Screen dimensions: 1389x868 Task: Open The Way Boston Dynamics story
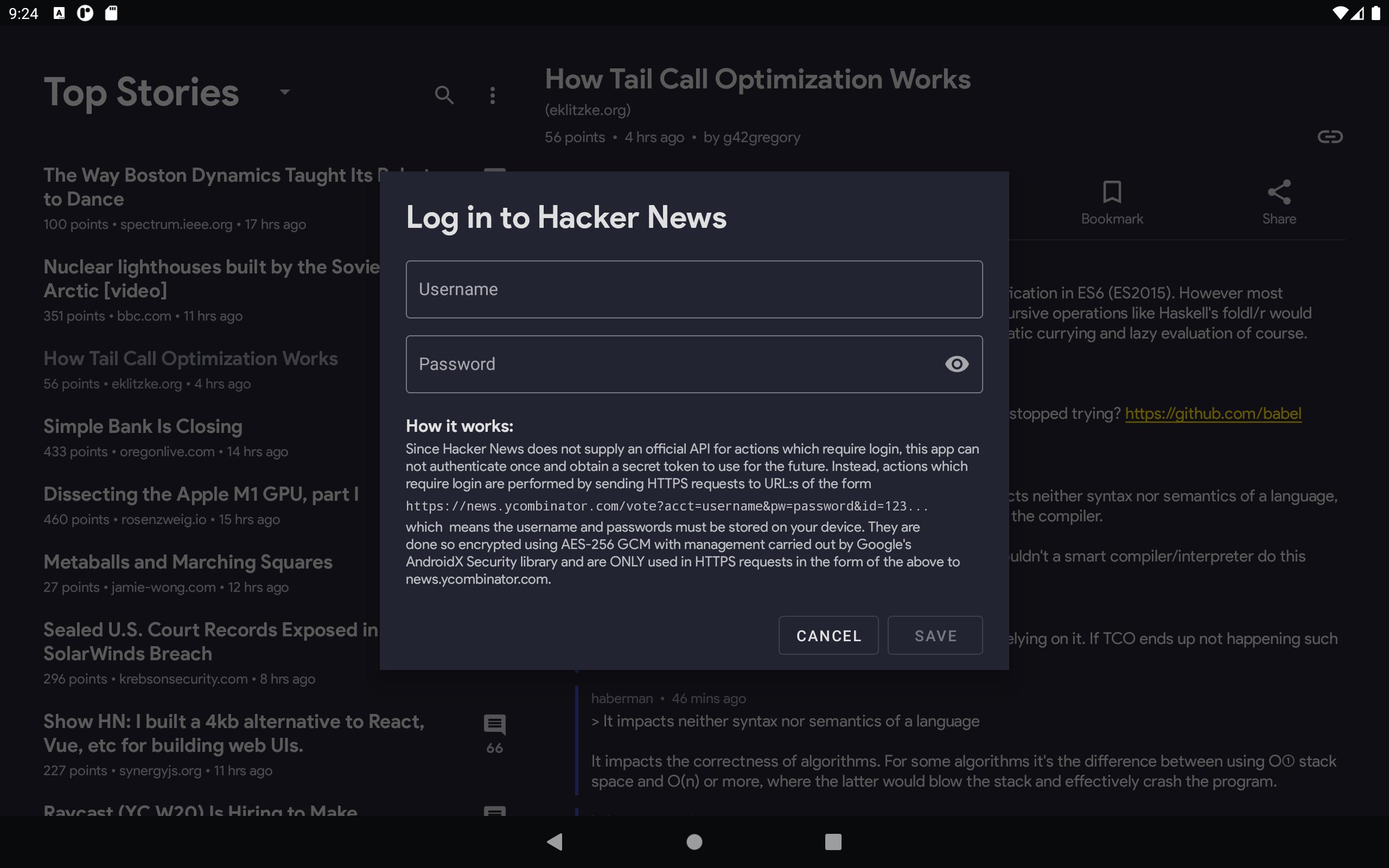click(212, 198)
